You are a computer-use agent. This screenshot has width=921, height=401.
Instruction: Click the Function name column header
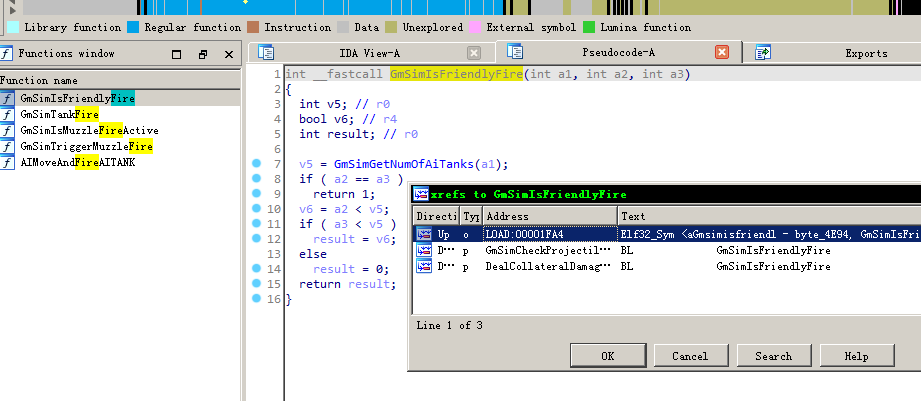120,80
